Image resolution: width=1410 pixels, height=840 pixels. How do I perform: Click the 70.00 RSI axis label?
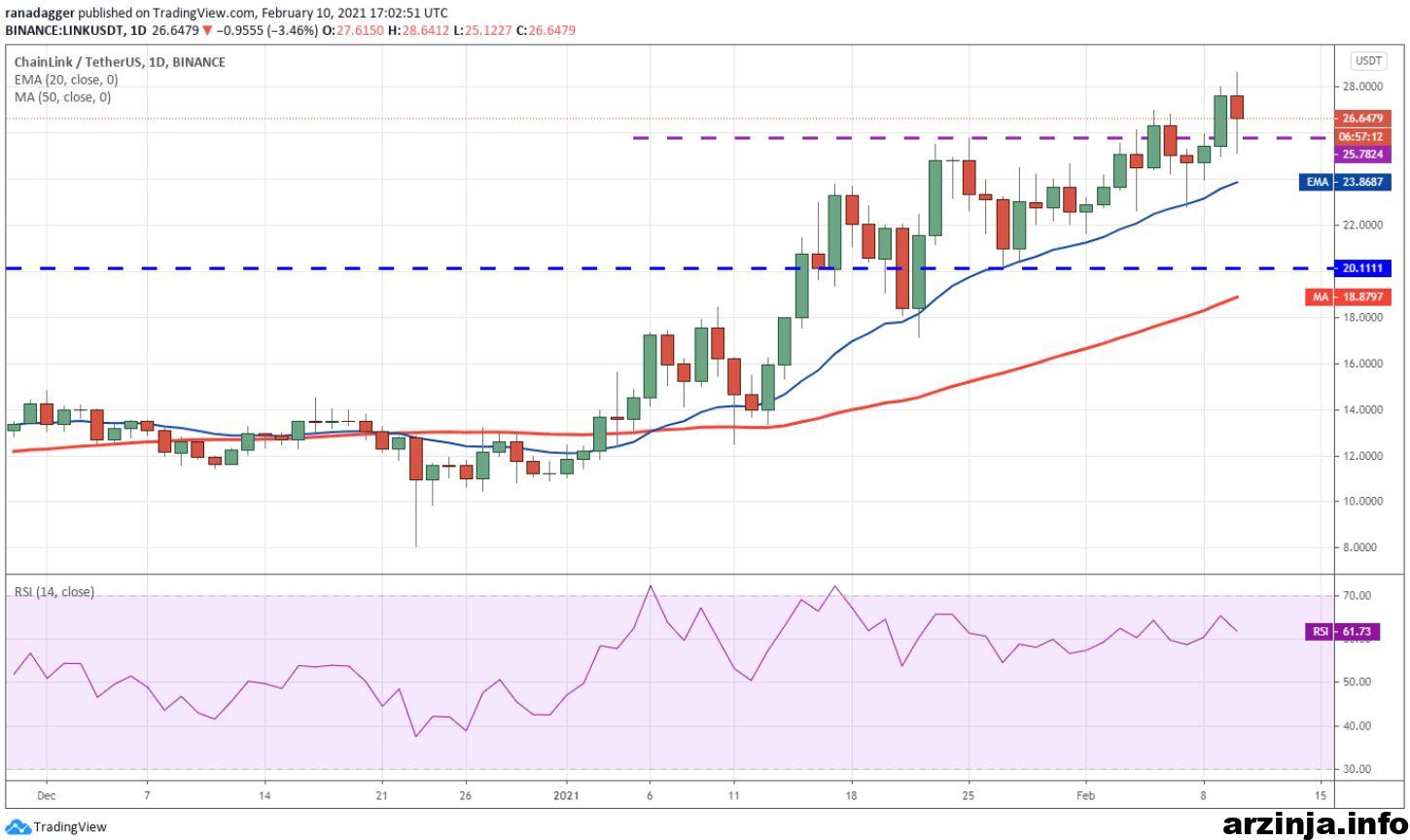[1357, 595]
